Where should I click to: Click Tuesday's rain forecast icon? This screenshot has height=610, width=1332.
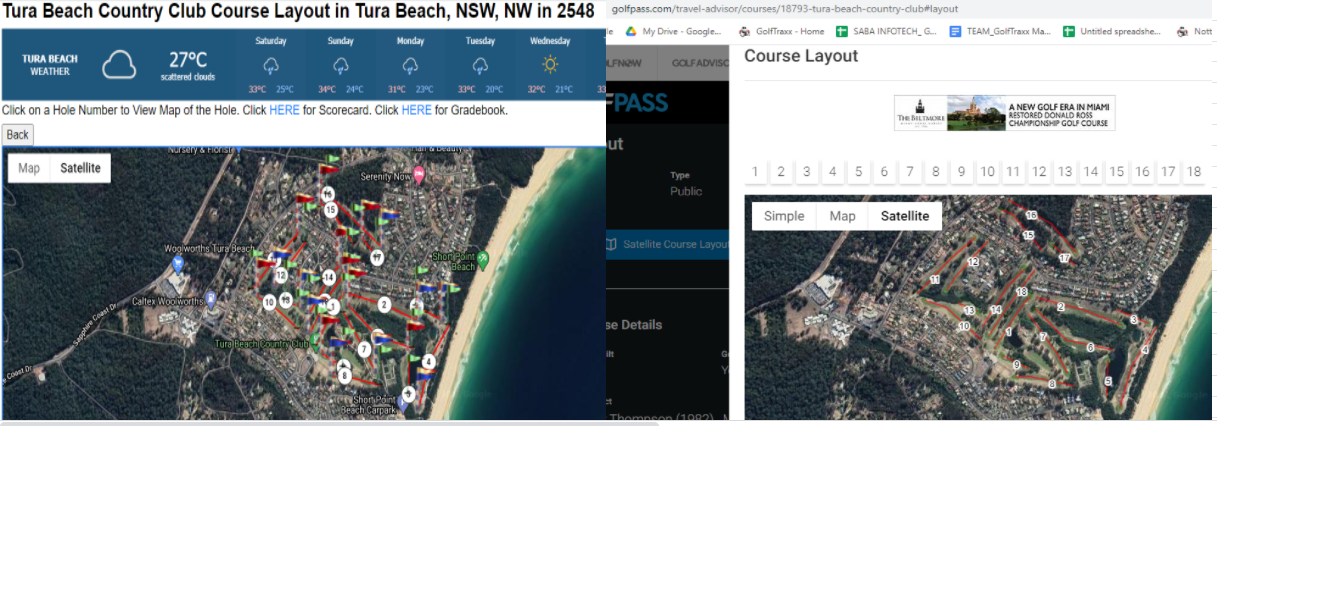tap(480, 65)
